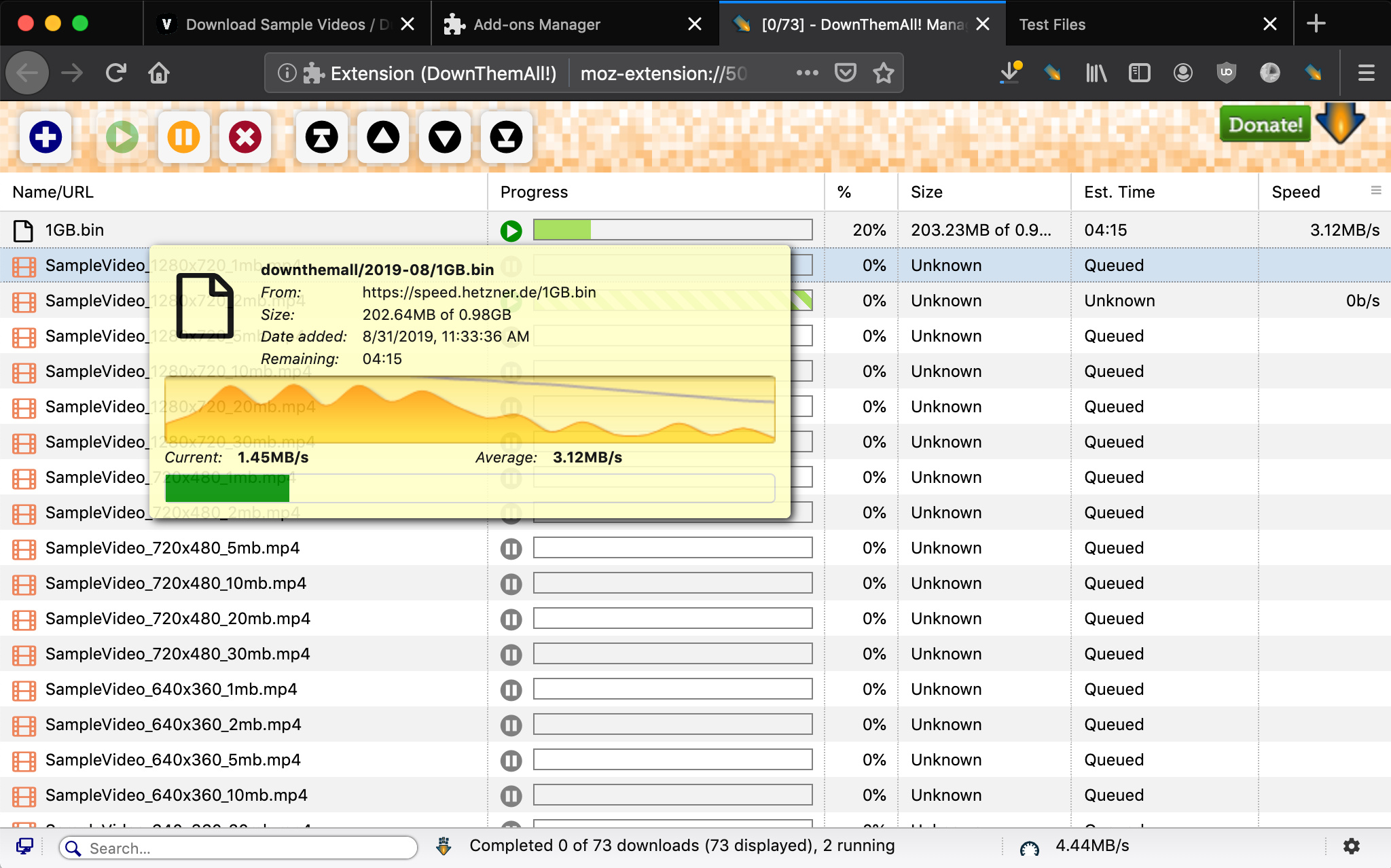This screenshot has height=868, width=1391.
Task: Resume selected downloads with green play icon
Action: 122,137
